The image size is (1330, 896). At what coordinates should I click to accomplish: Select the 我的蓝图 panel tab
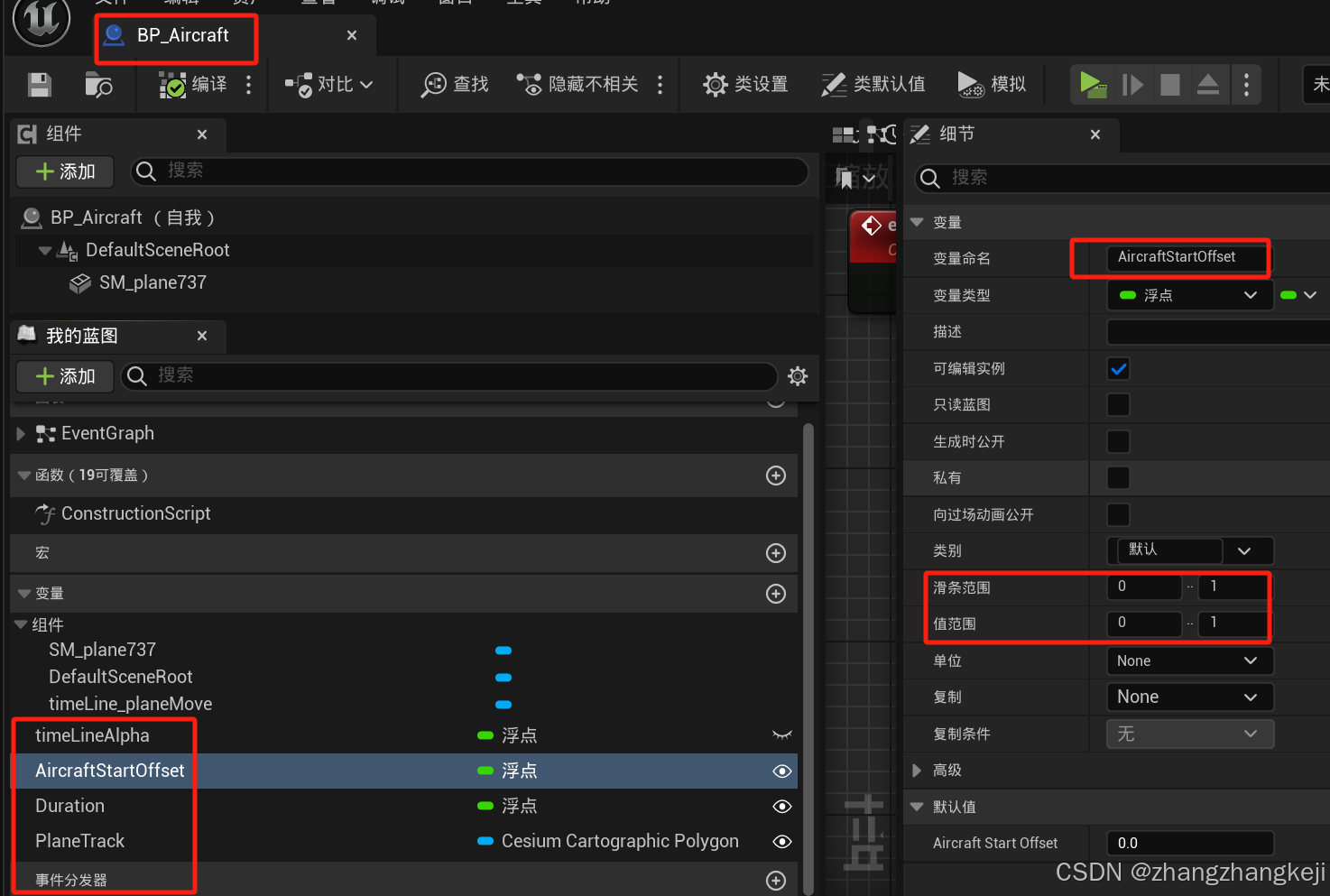(x=81, y=336)
